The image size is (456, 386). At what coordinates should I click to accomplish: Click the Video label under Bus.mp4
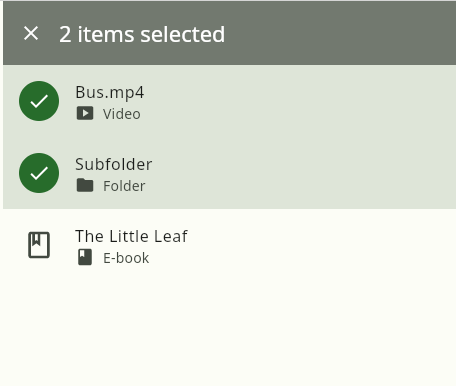(x=122, y=114)
